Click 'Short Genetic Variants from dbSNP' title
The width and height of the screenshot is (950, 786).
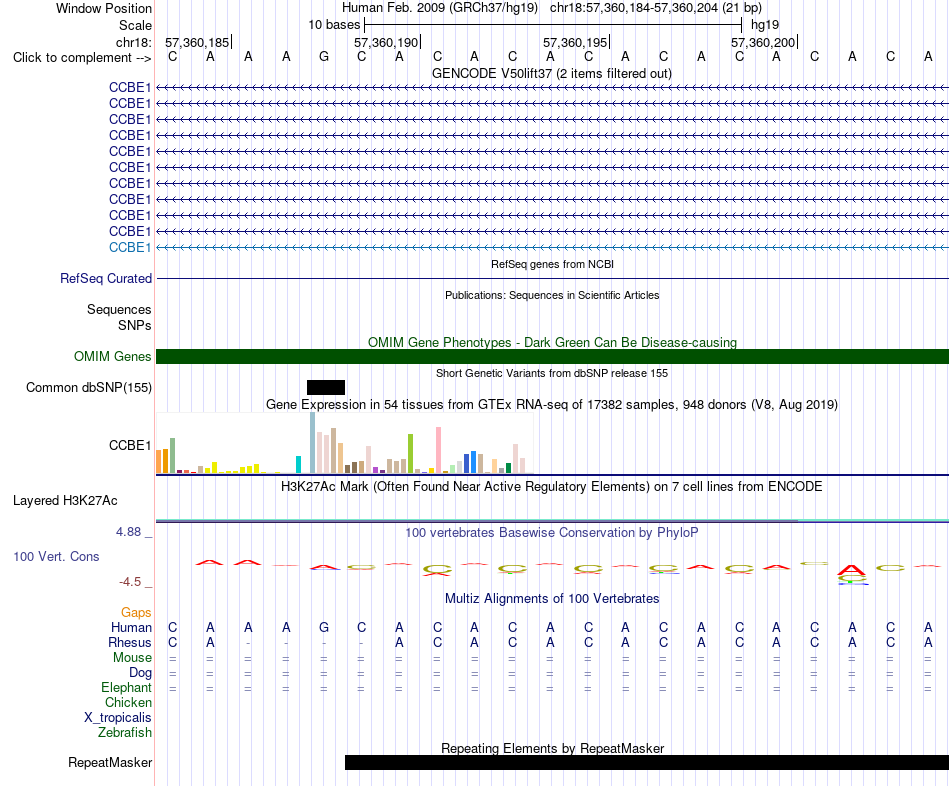pyautogui.click(x=552, y=373)
